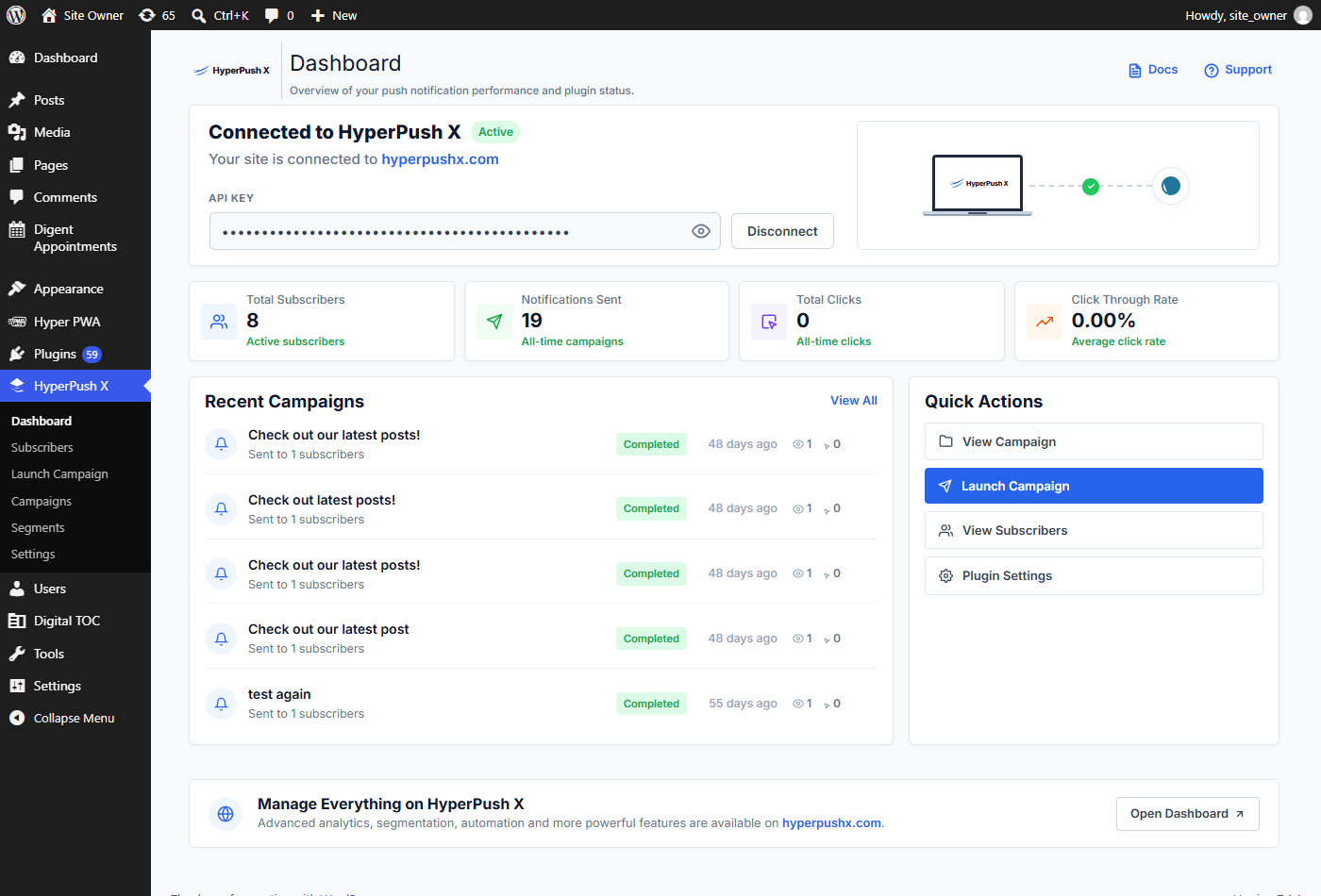The height and width of the screenshot is (896, 1321).
Task: Click the campaign title 'Check out latest posts!'
Action: [x=322, y=500]
